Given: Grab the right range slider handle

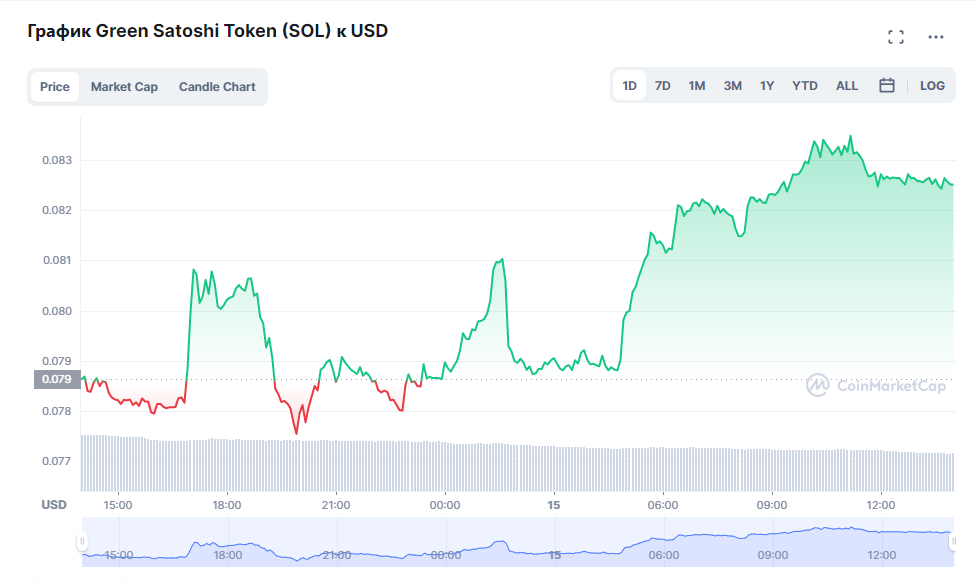Looking at the screenshot, I should click(953, 541).
